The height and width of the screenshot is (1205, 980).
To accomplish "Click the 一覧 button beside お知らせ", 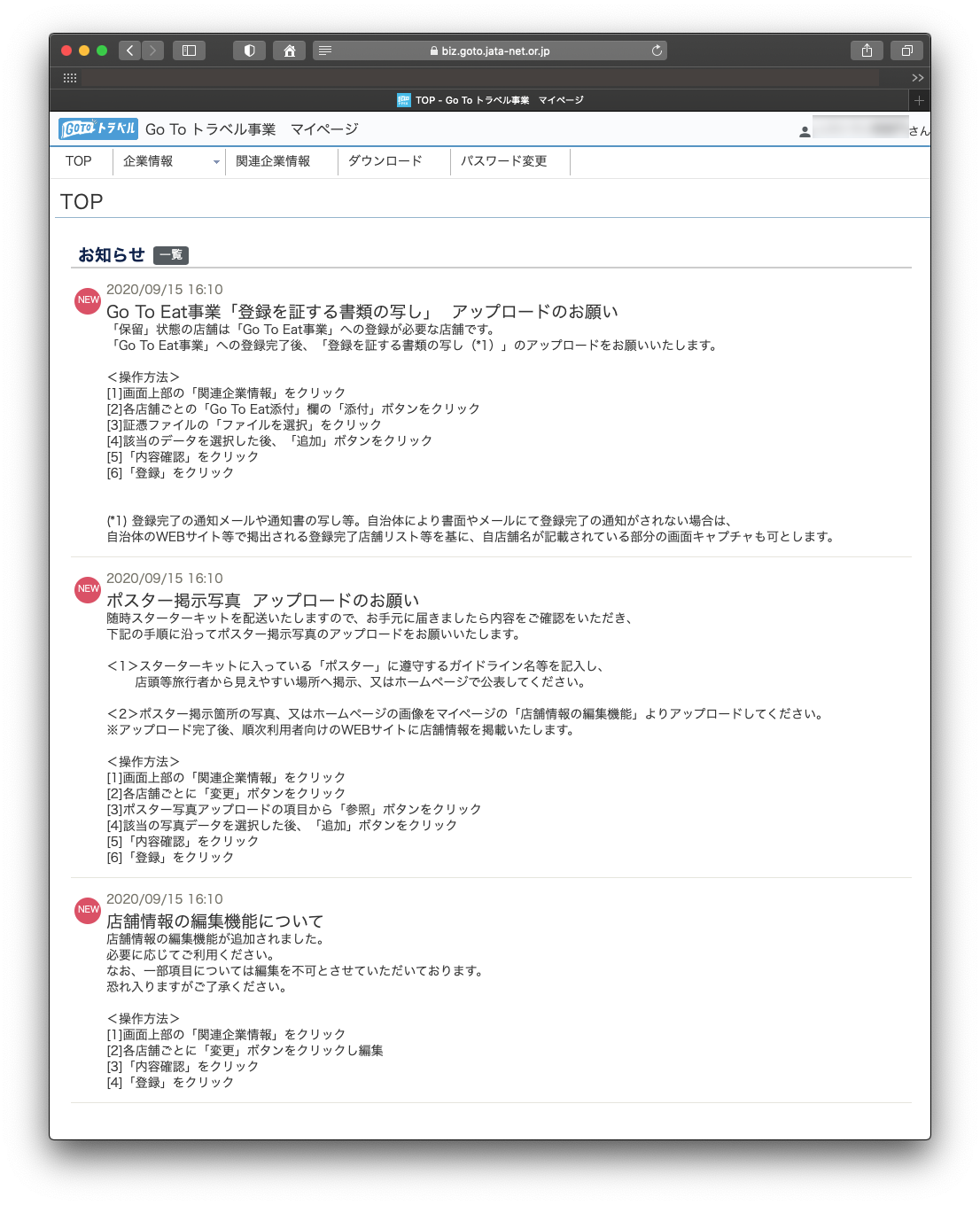I will 171,255.
